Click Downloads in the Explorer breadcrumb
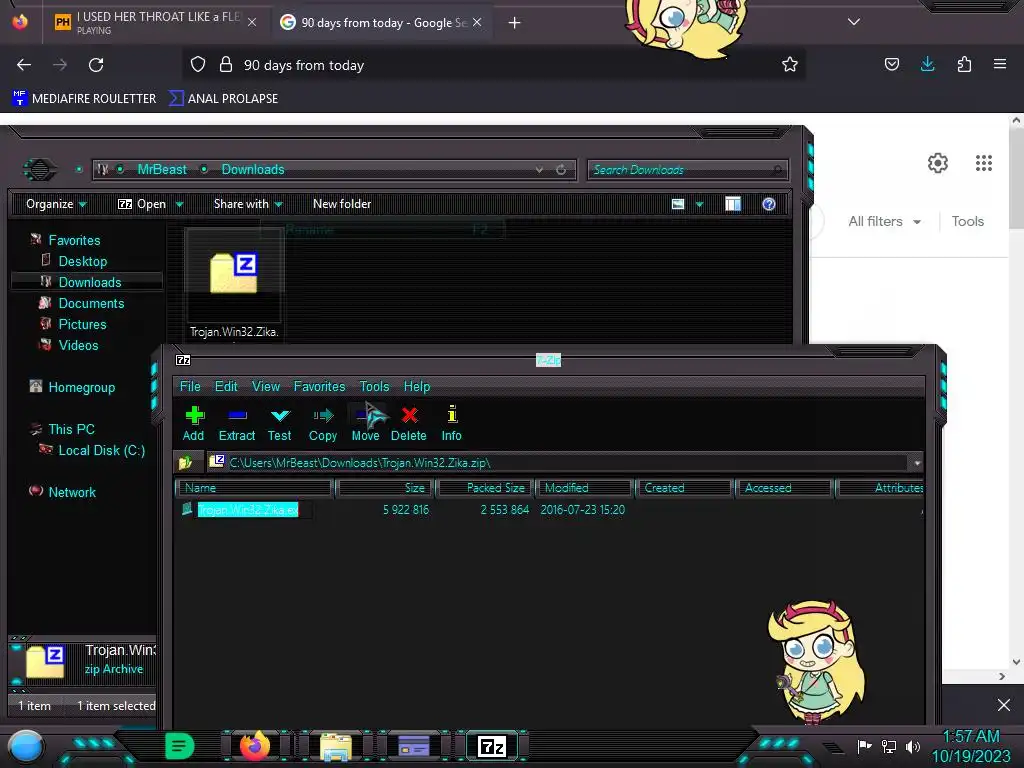1024x768 pixels. 253,169
